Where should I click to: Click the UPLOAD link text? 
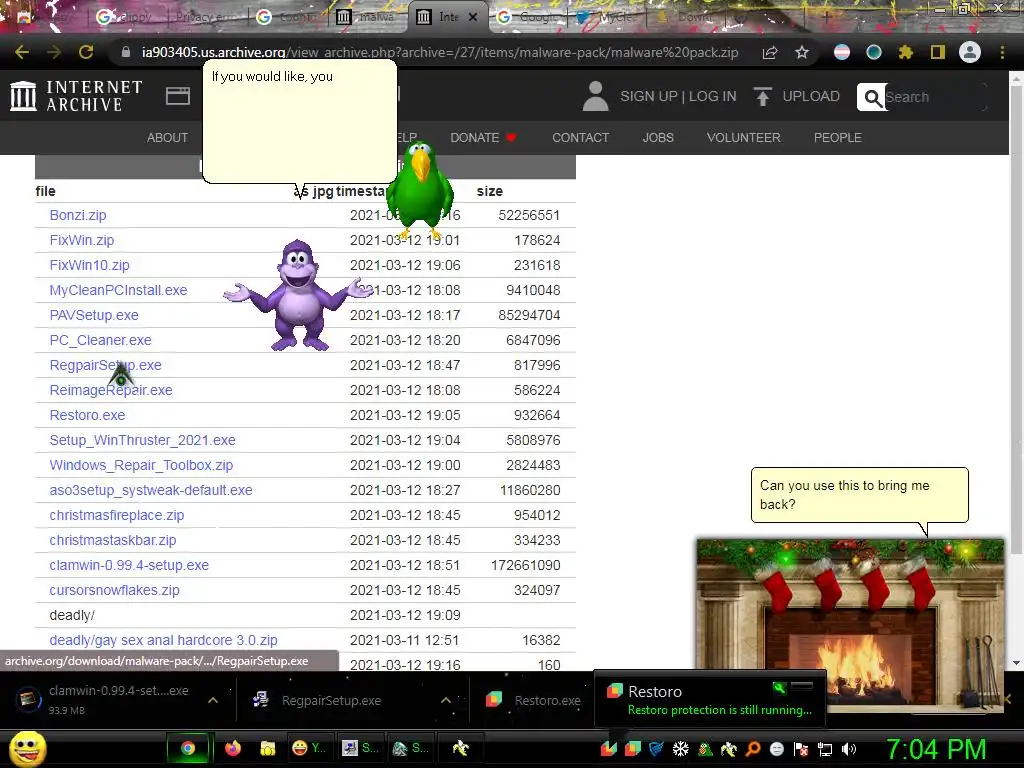click(x=811, y=97)
